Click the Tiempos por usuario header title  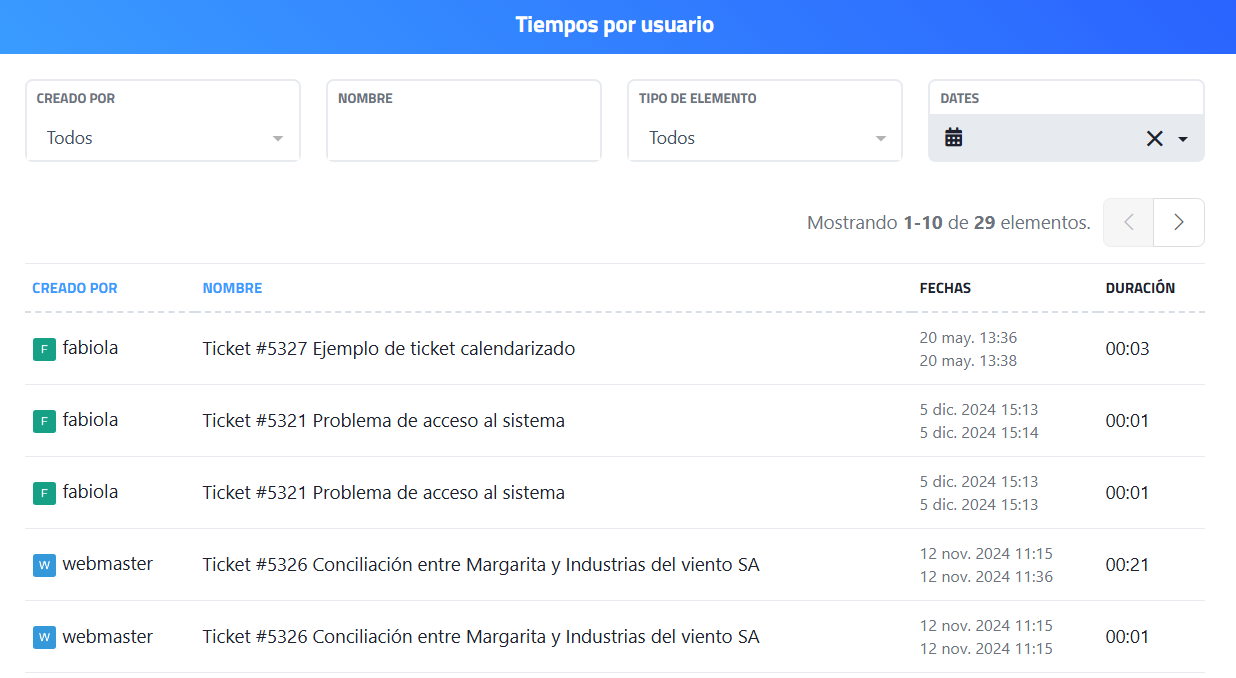point(614,25)
